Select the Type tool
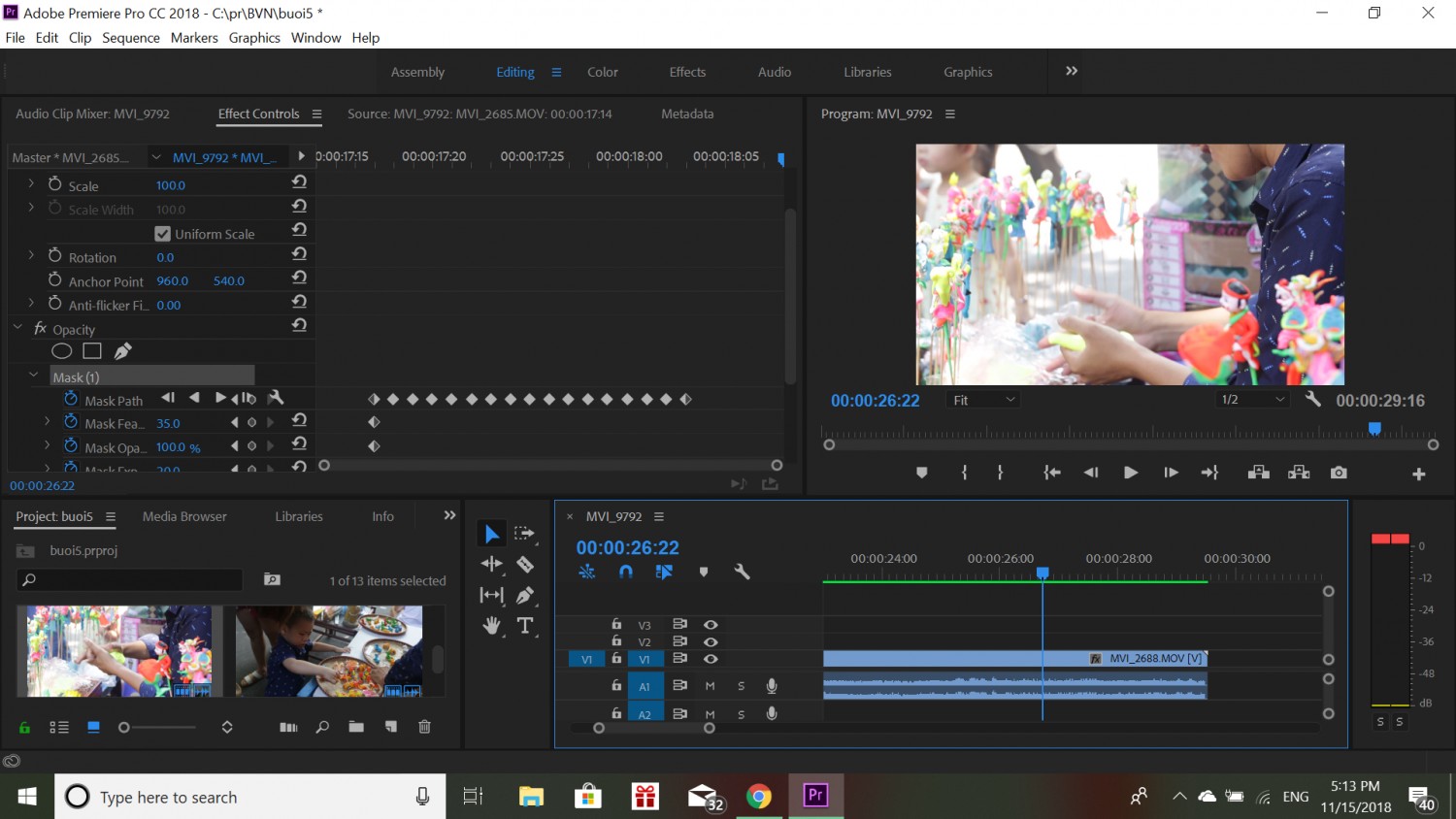 [x=525, y=626]
